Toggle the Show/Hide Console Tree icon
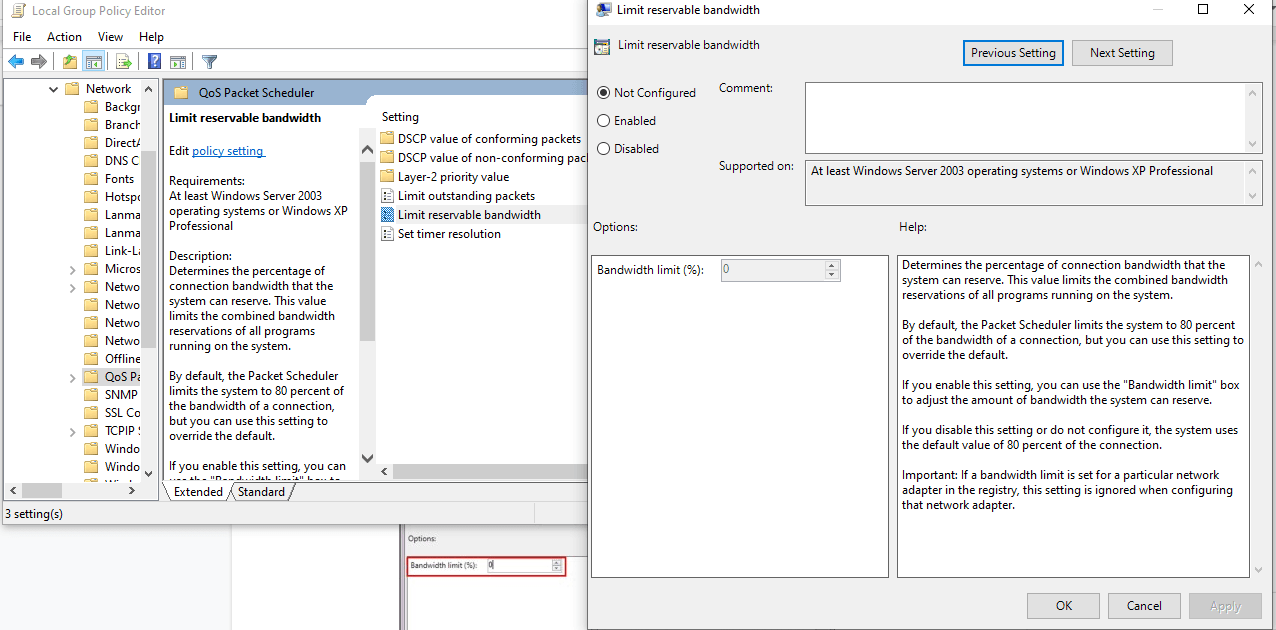Viewport: 1276px width, 630px height. (94, 62)
